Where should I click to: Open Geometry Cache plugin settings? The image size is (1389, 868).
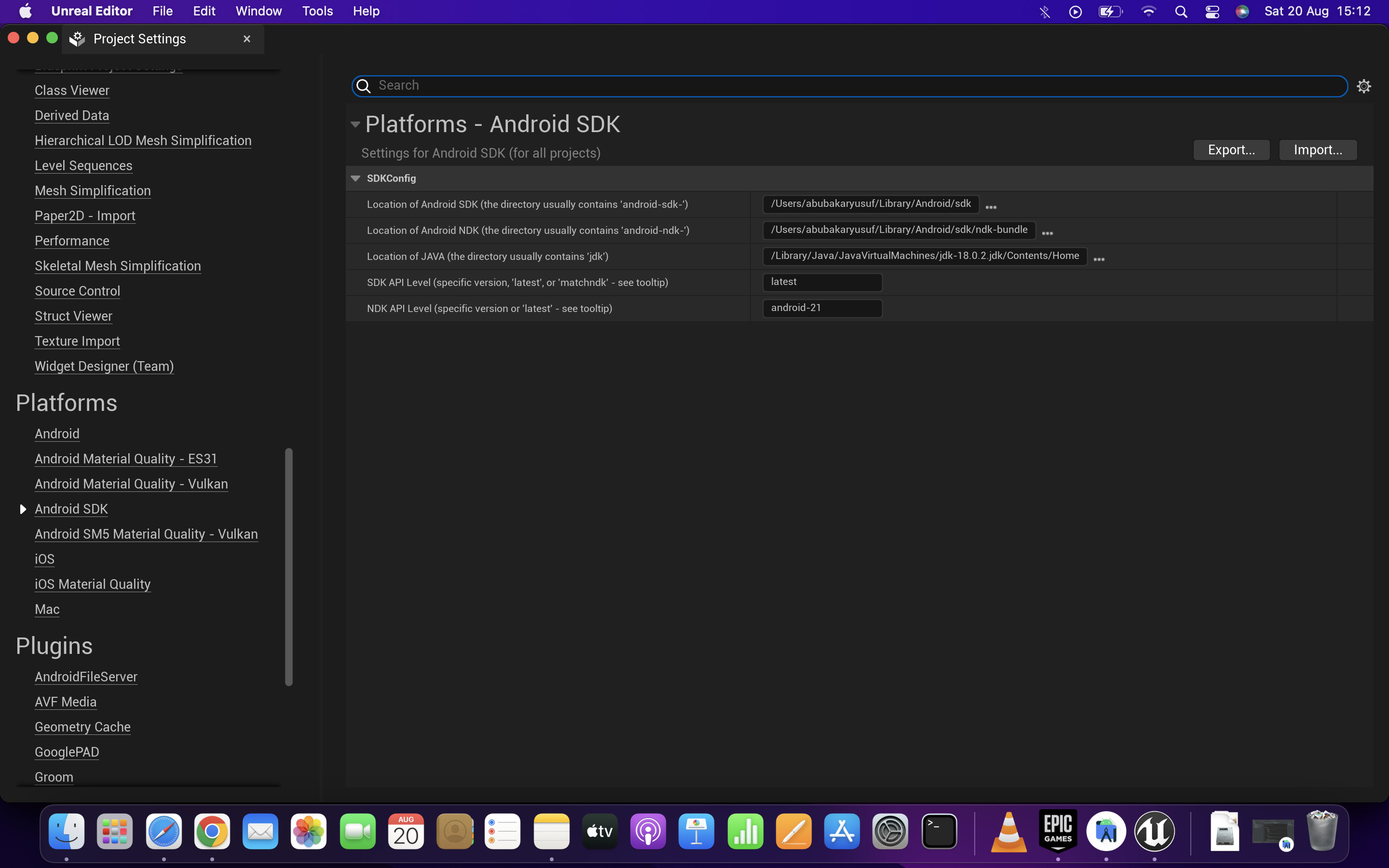[x=82, y=727]
